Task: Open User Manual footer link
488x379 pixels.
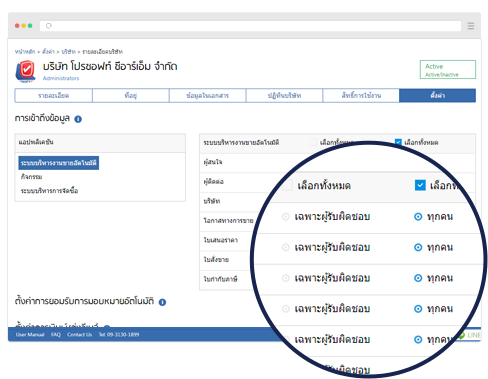Action: tap(30, 335)
